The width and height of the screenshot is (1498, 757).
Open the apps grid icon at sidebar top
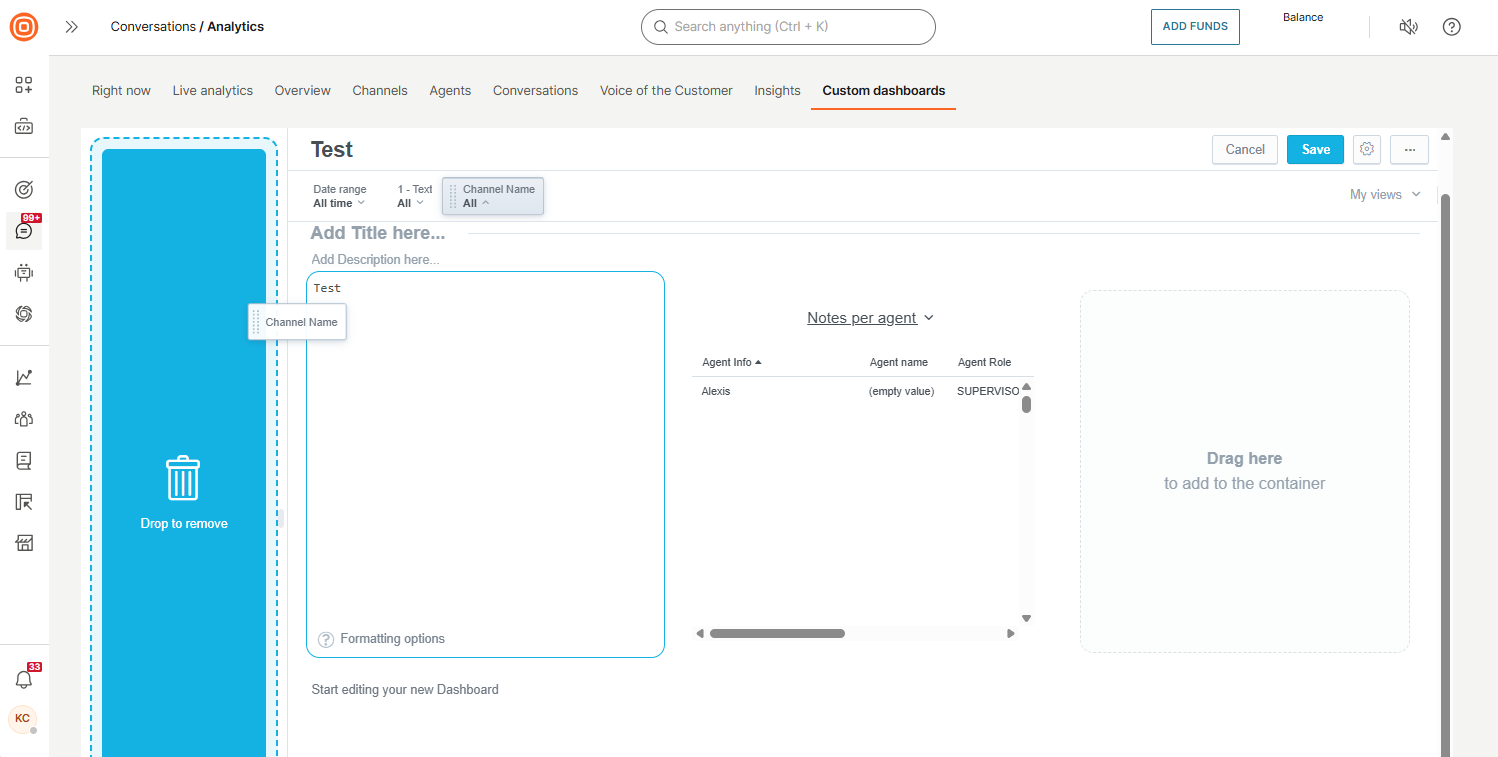pyautogui.click(x=24, y=85)
